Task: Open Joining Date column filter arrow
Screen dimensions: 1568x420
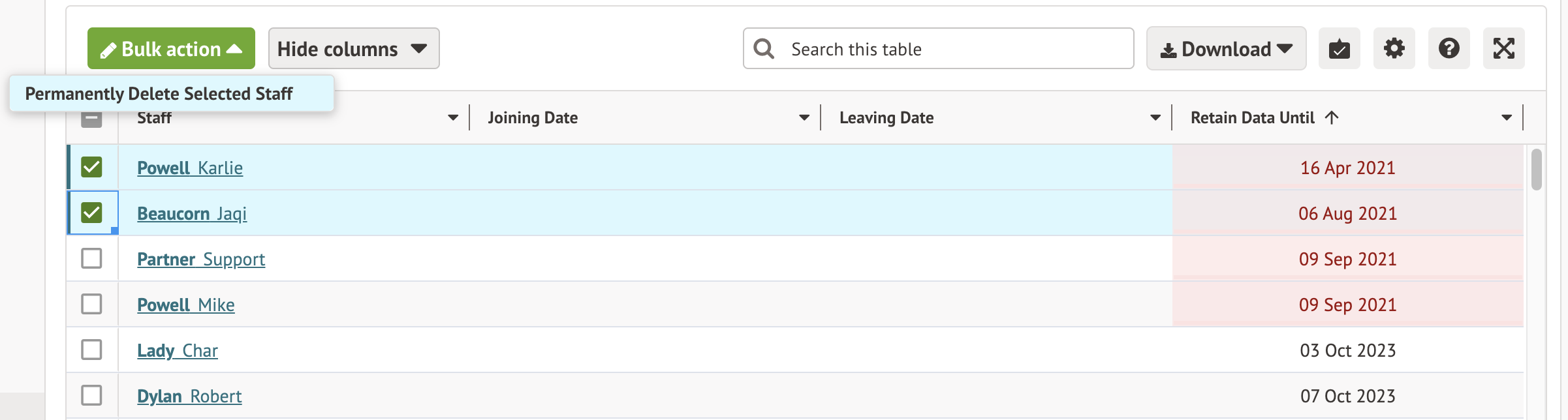Action: point(804,118)
